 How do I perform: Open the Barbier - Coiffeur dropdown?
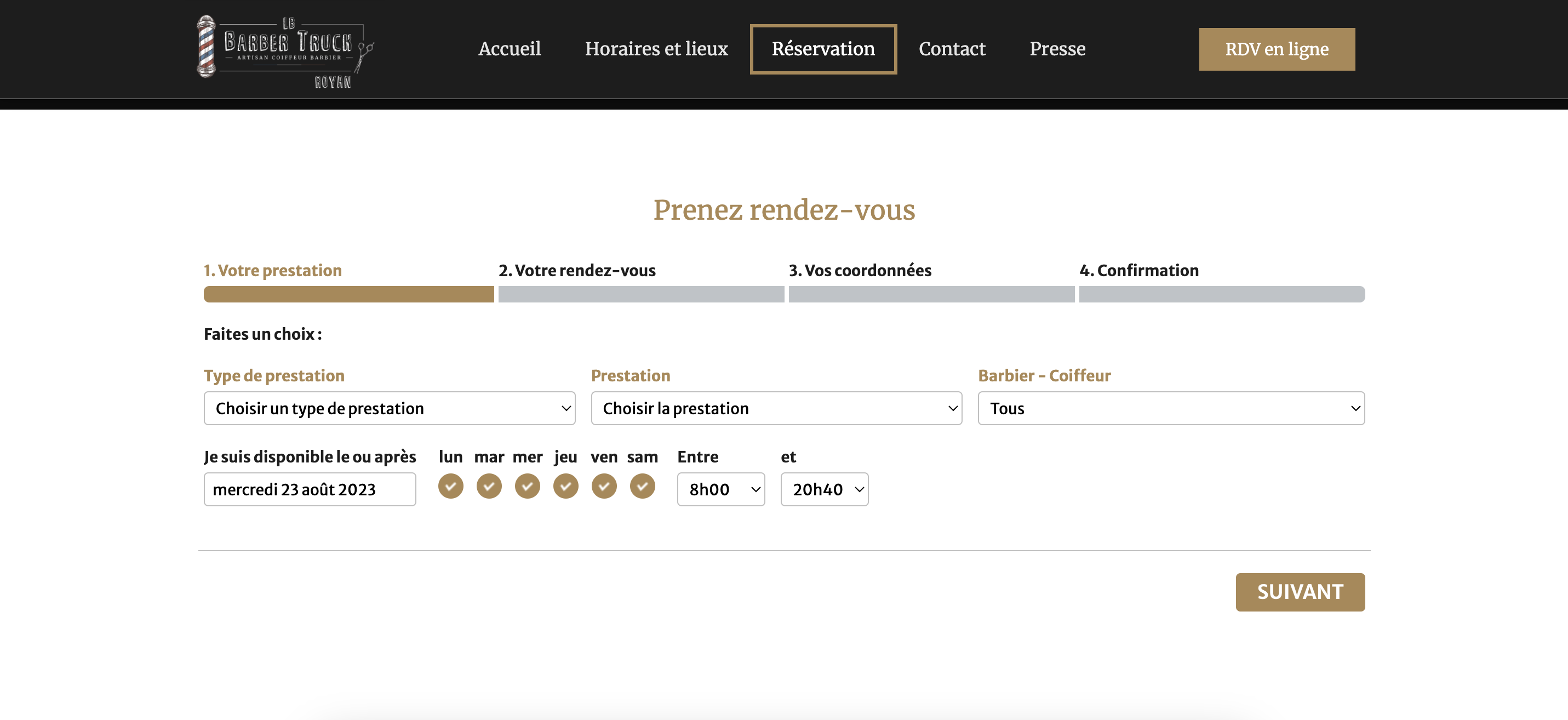[1171, 408]
